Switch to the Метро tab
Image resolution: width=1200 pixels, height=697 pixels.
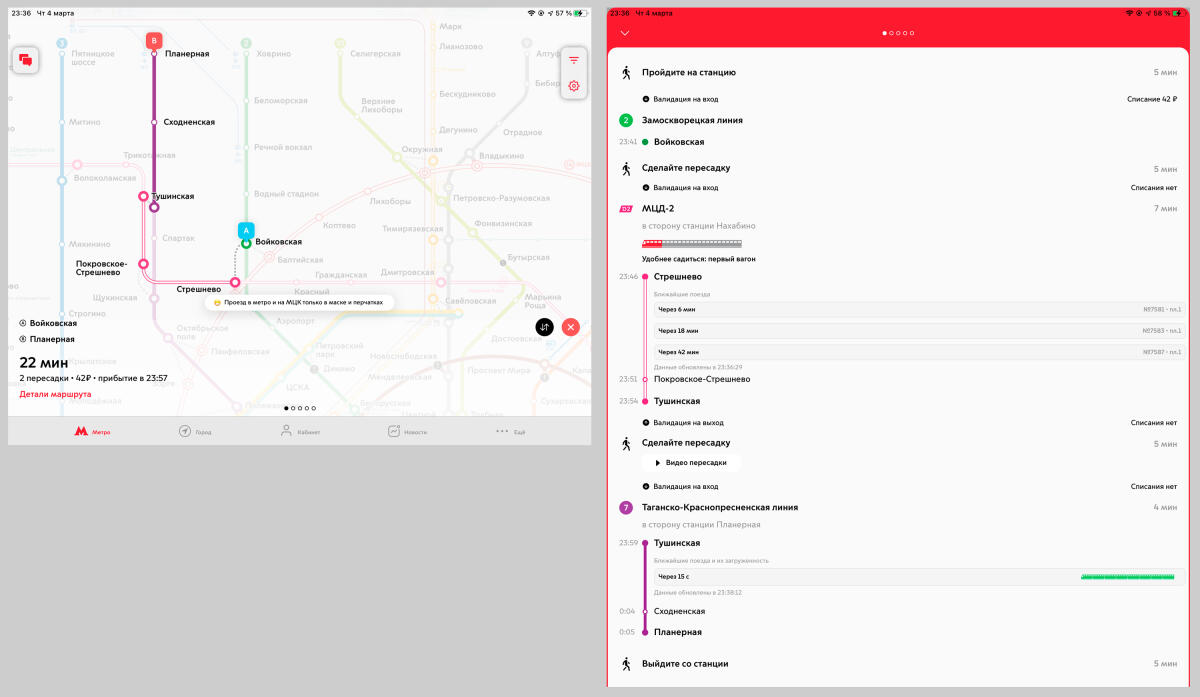pos(93,431)
